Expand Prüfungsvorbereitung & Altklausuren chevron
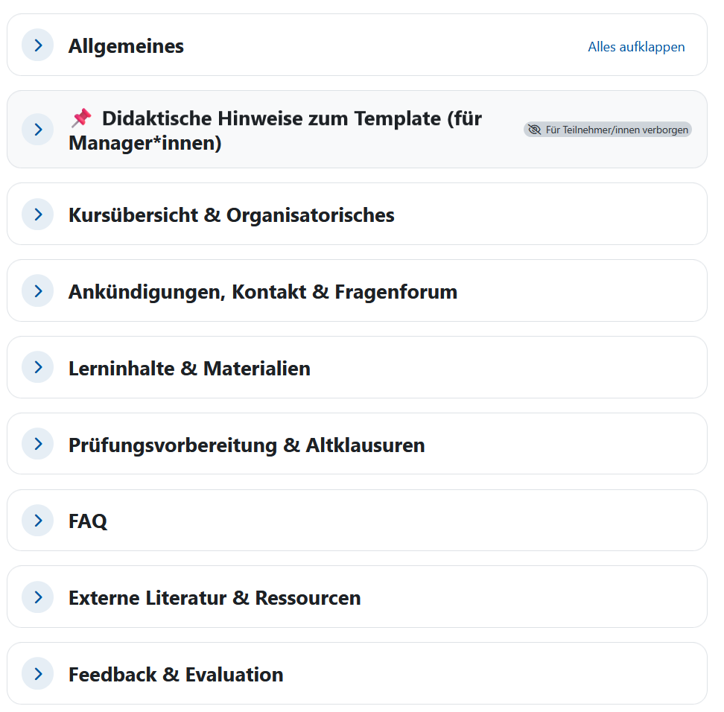The image size is (724, 712). [x=37, y=444]
